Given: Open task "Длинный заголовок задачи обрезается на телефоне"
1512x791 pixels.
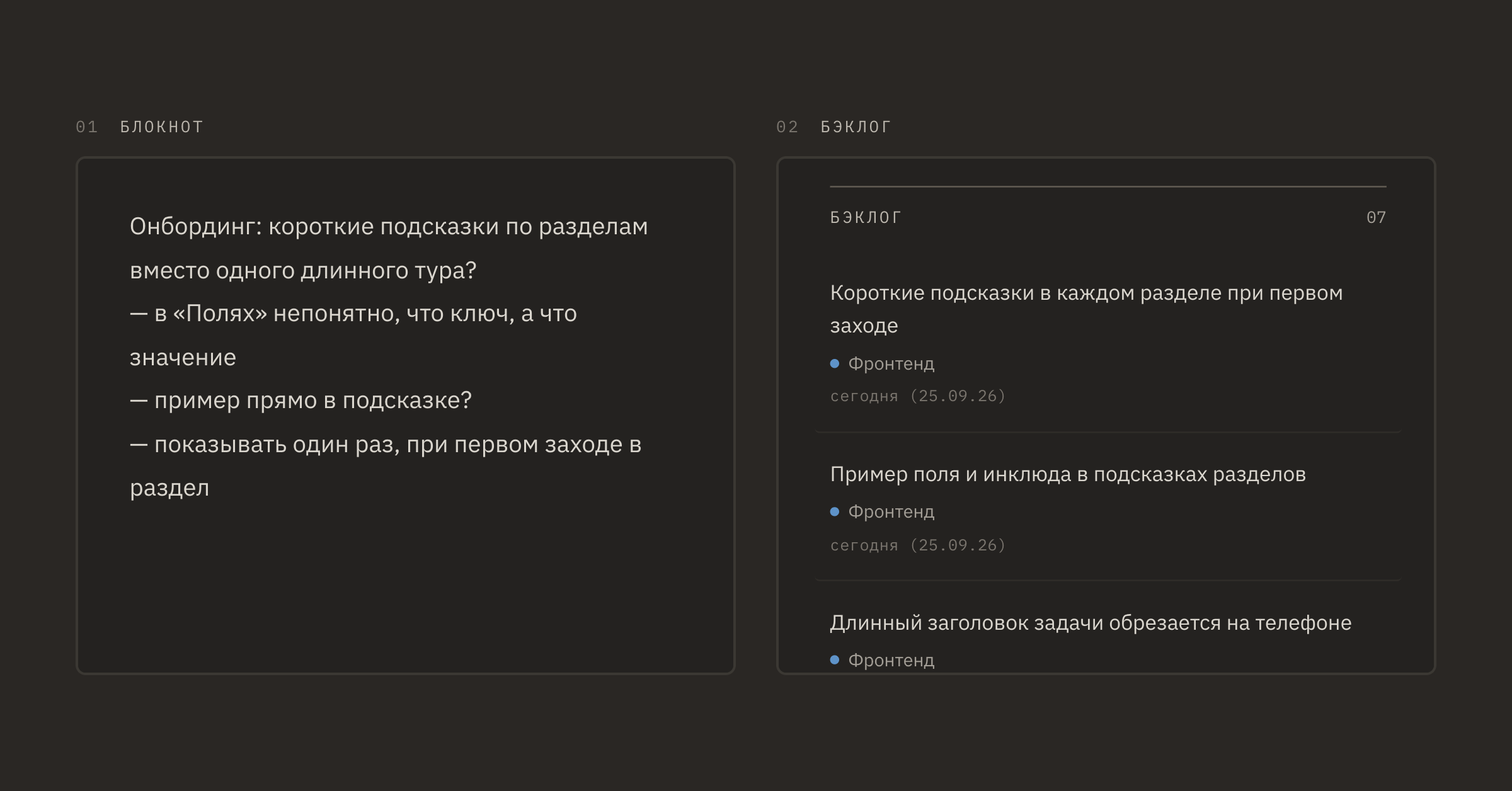Looking at the screenshot, I should pyautogui.click(x=1091, y=623).
